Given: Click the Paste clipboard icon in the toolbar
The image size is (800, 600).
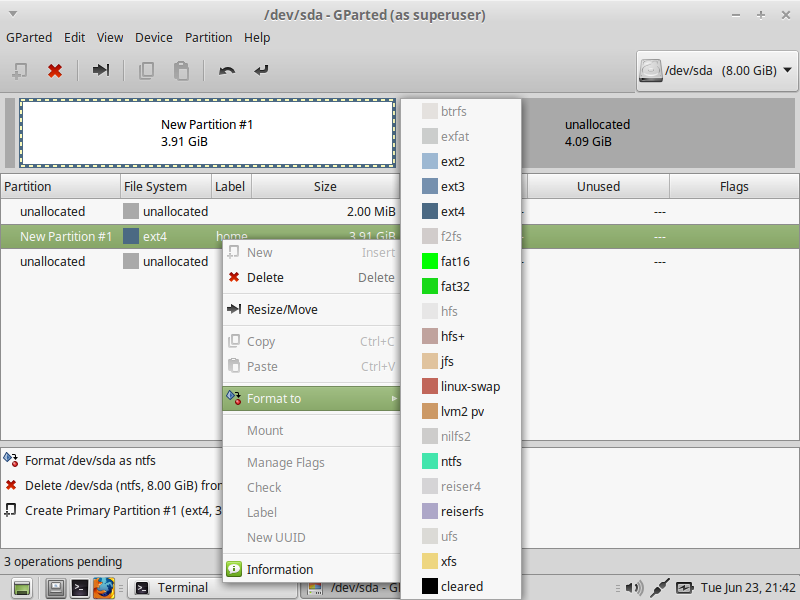Looking at the screenshot, I should point(181,70).
